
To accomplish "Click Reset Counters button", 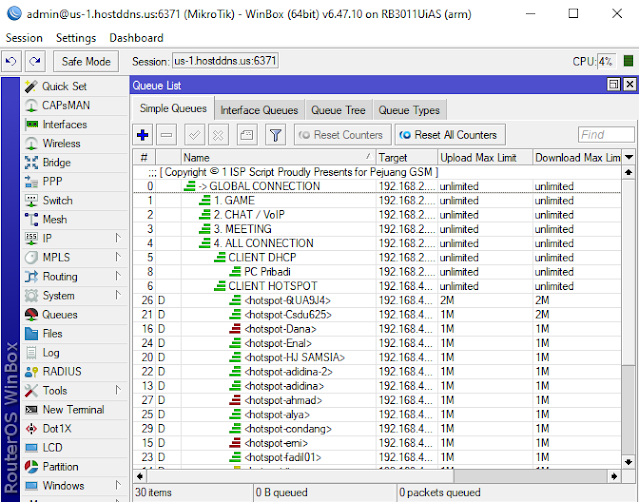I will (342, 135).
